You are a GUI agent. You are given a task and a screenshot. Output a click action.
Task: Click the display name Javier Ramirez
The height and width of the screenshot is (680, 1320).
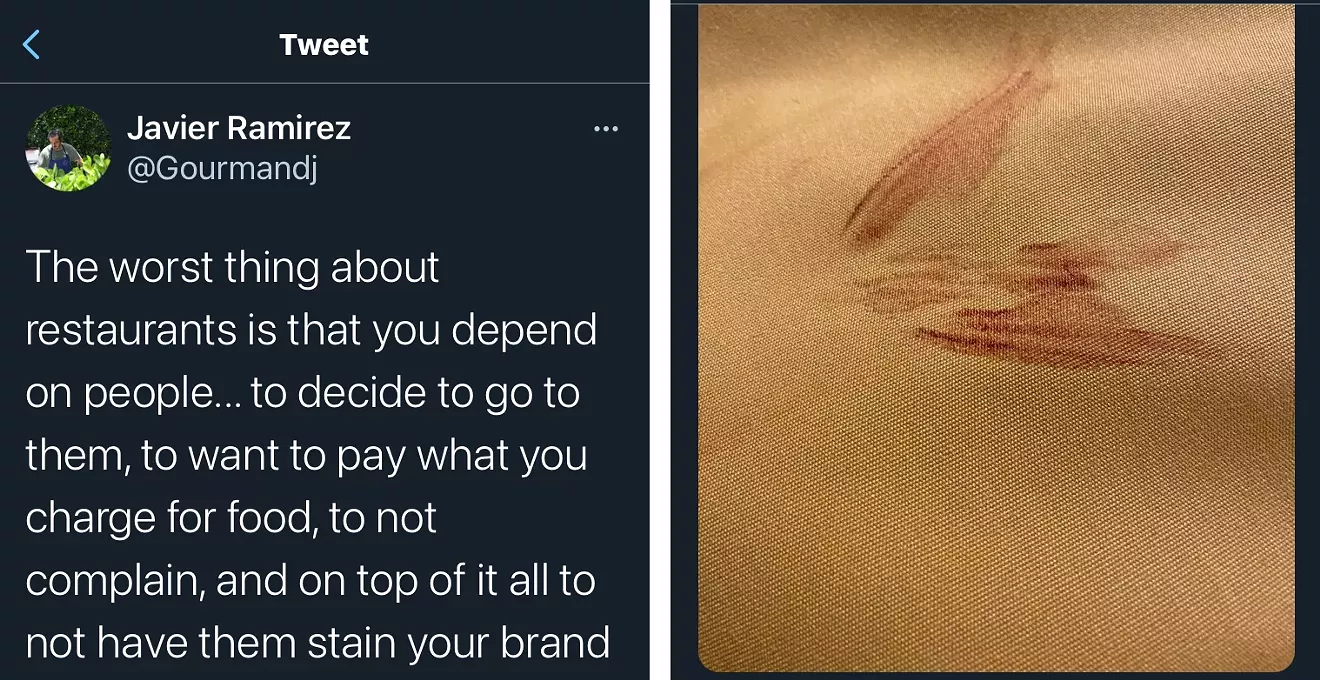239,128
